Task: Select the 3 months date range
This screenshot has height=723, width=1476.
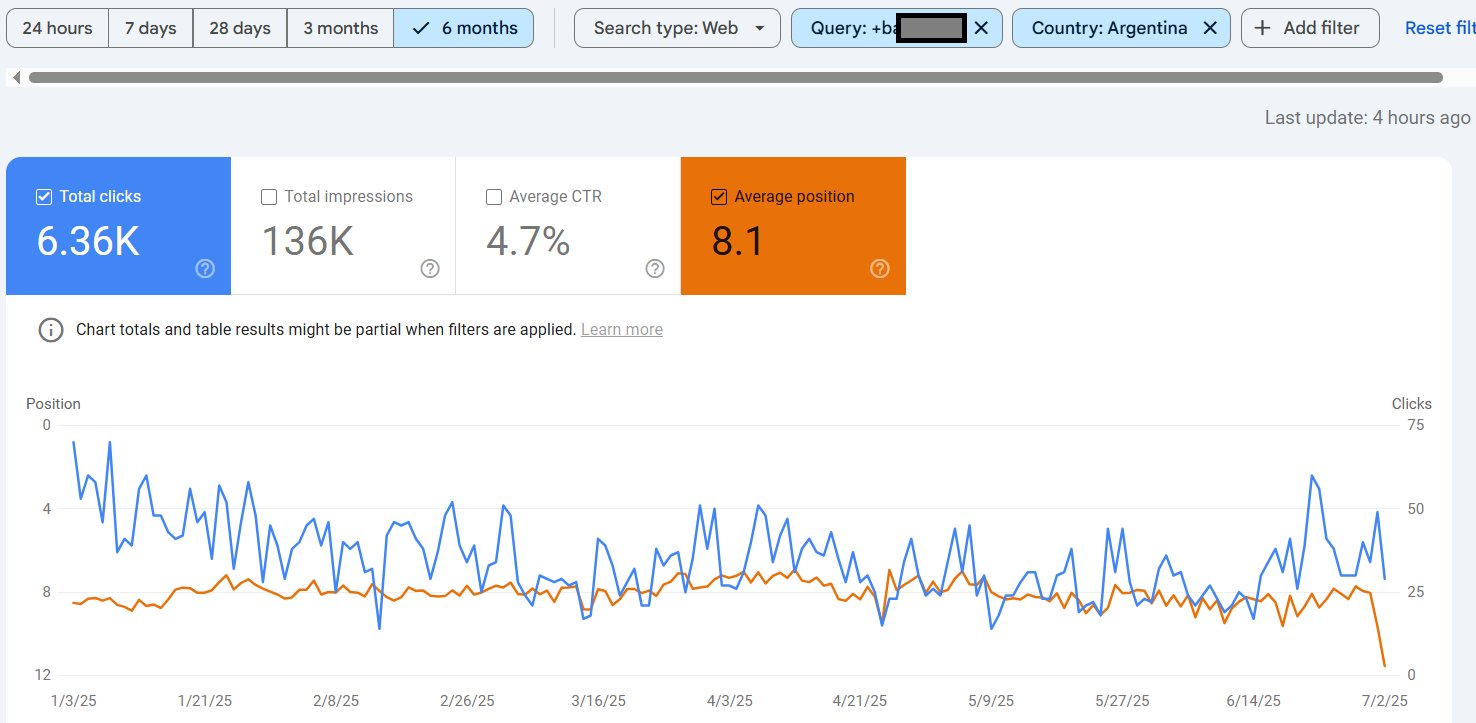Action: pos(341,28)
